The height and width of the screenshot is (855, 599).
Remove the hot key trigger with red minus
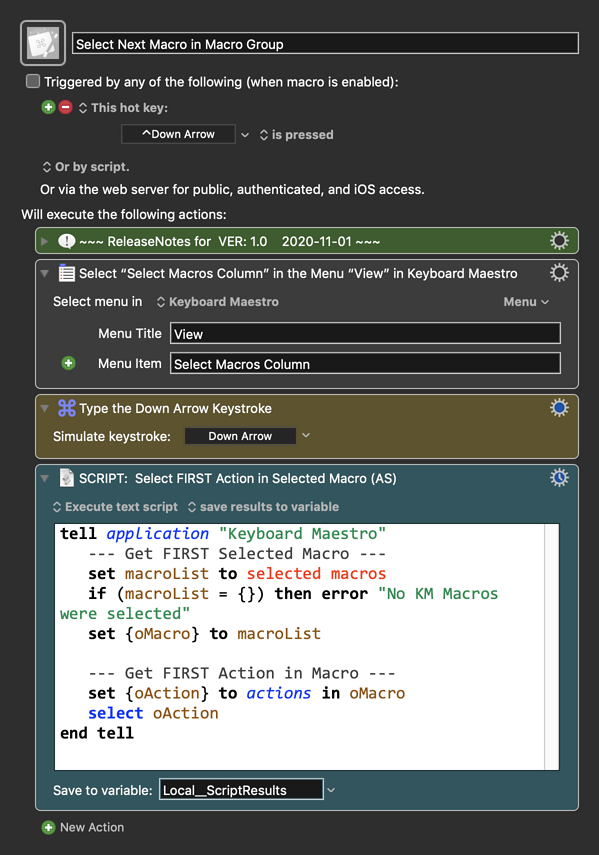coord(65,107)
